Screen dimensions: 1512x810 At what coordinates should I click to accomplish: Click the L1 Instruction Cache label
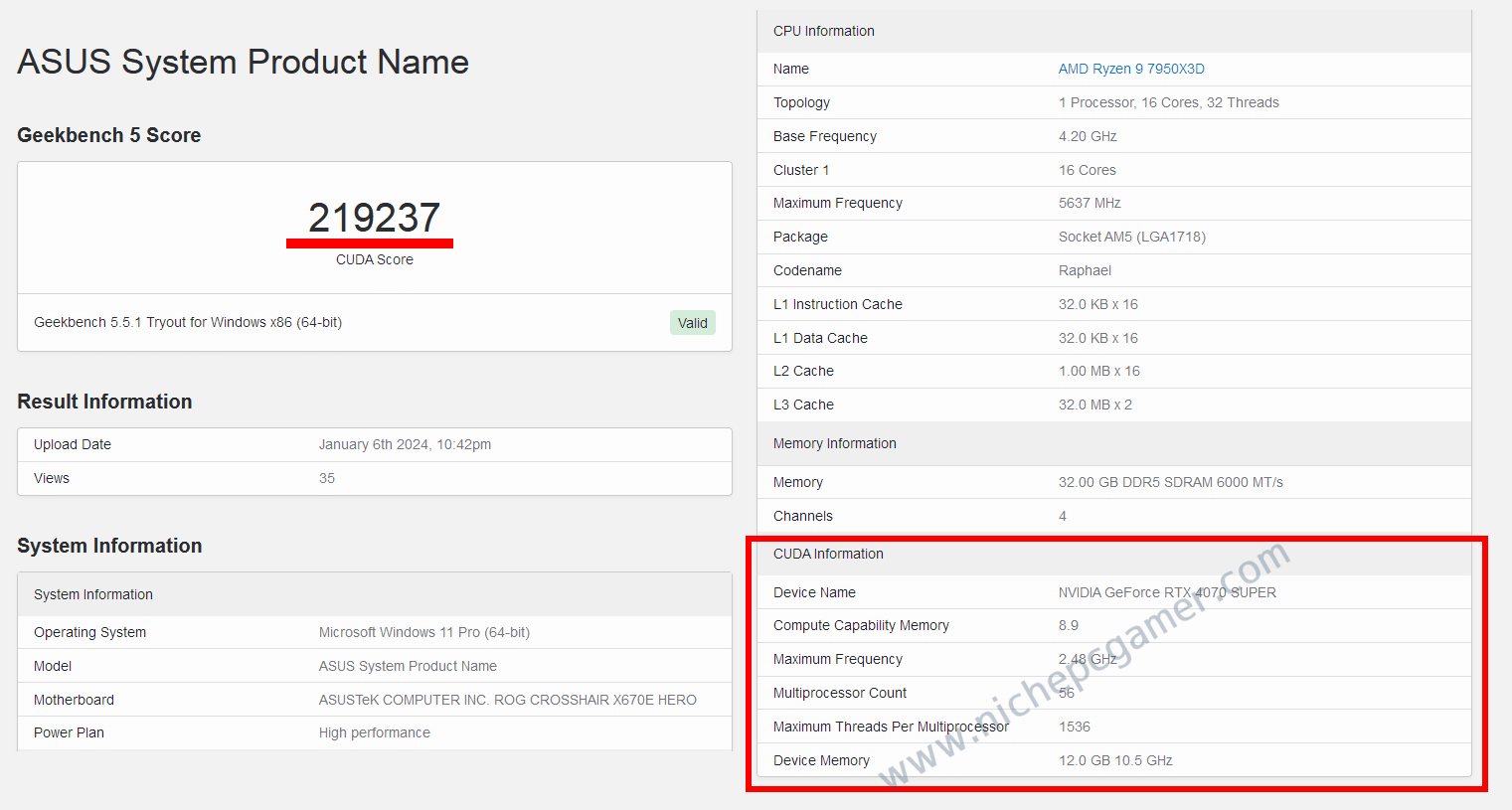[838, 304]
